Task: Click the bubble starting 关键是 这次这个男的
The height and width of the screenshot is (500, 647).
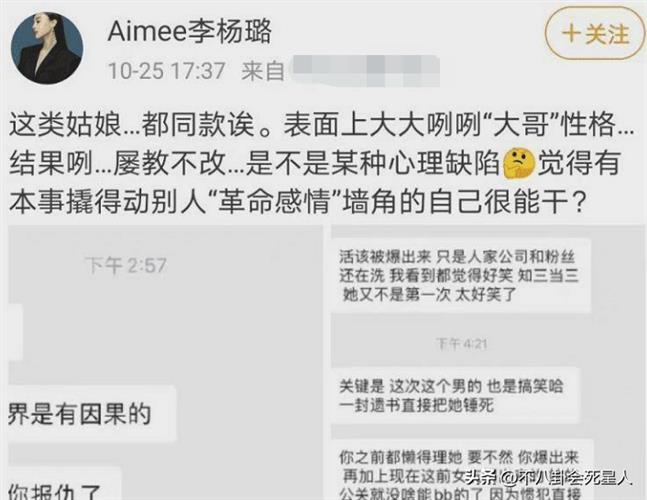Action: click(456, 396)
